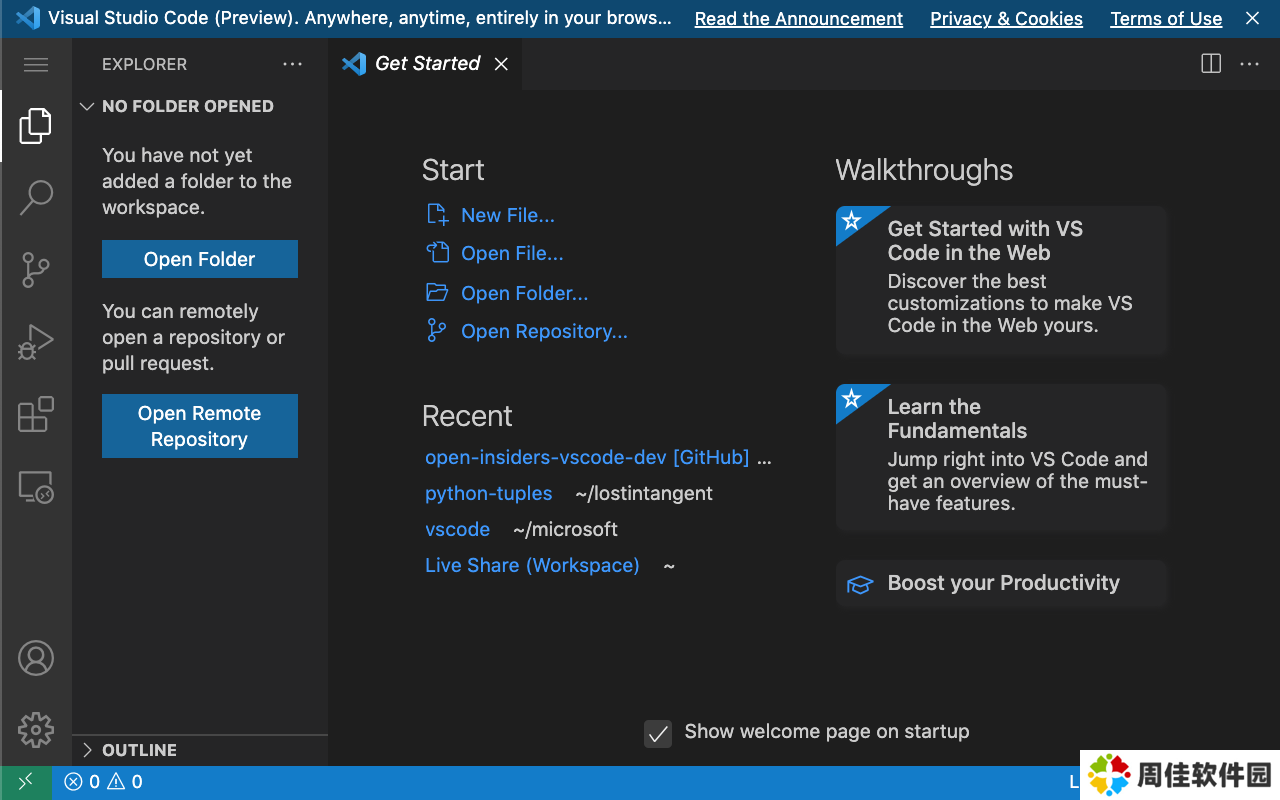This screenshot has width=1280, height=800.
Task: Open the Search view icon
Action: pyautogui.click(x=36, y=197)
